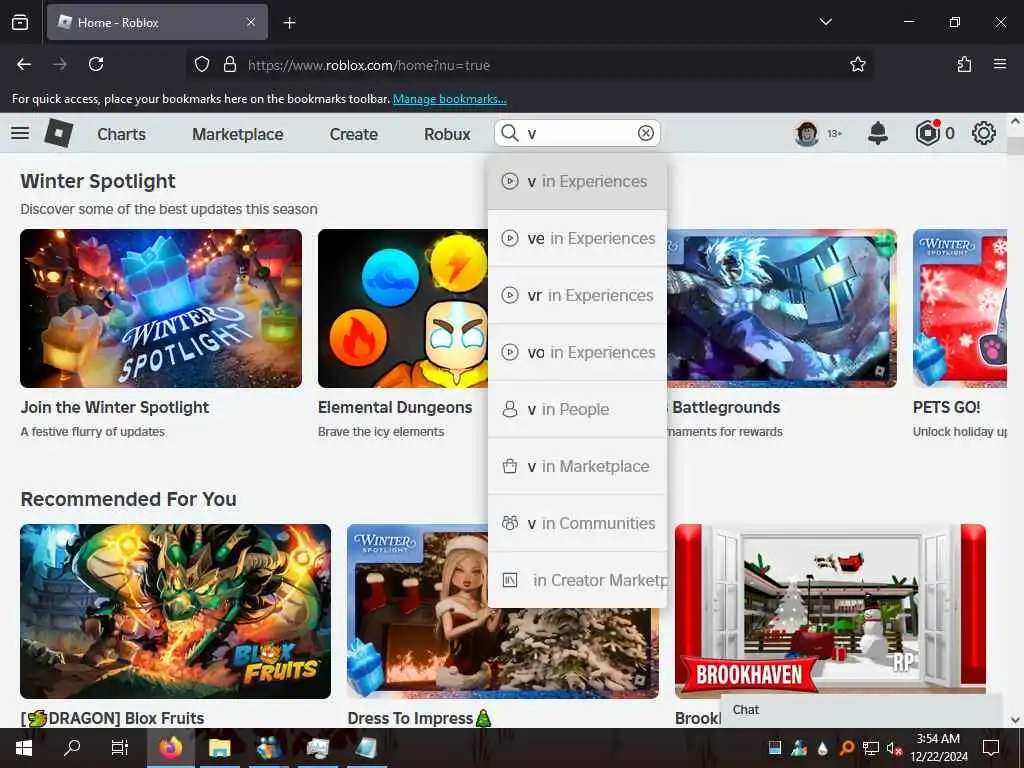
Task: Open the Roblox hamburger navigation menu
Action: click(x=20, y=133)
